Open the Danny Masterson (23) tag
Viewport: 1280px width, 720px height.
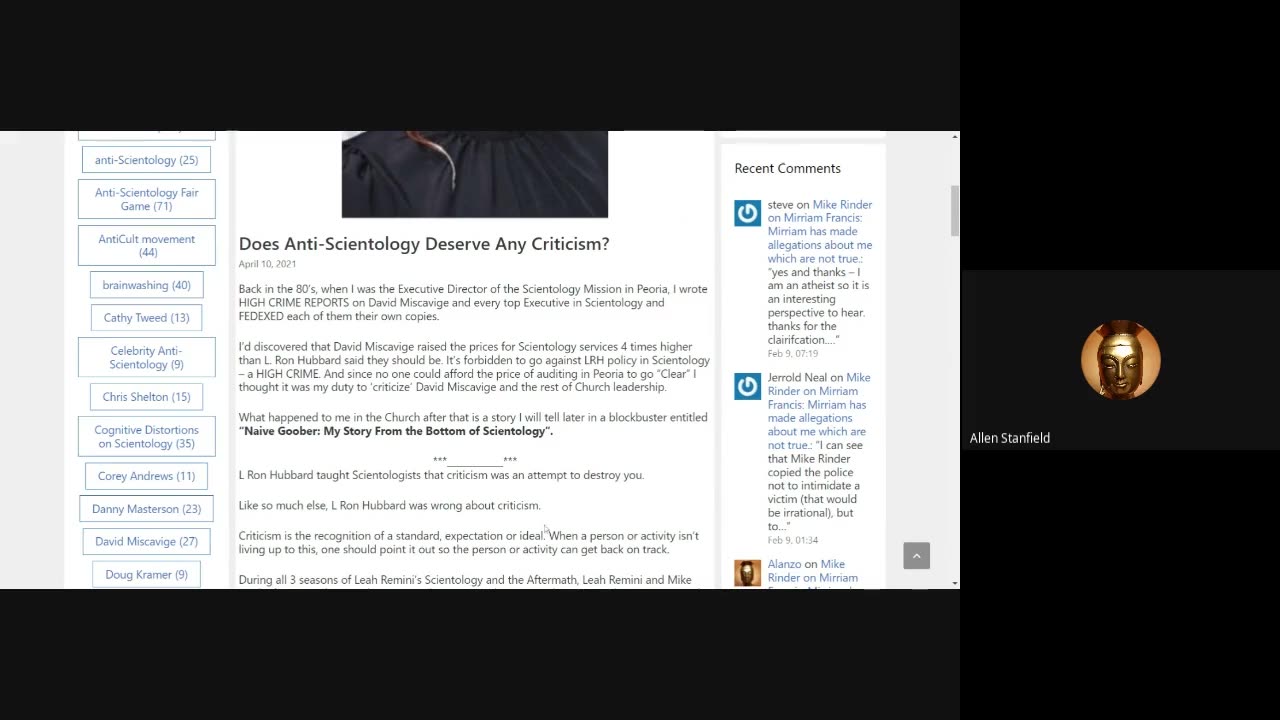click(x=146, y=509)
